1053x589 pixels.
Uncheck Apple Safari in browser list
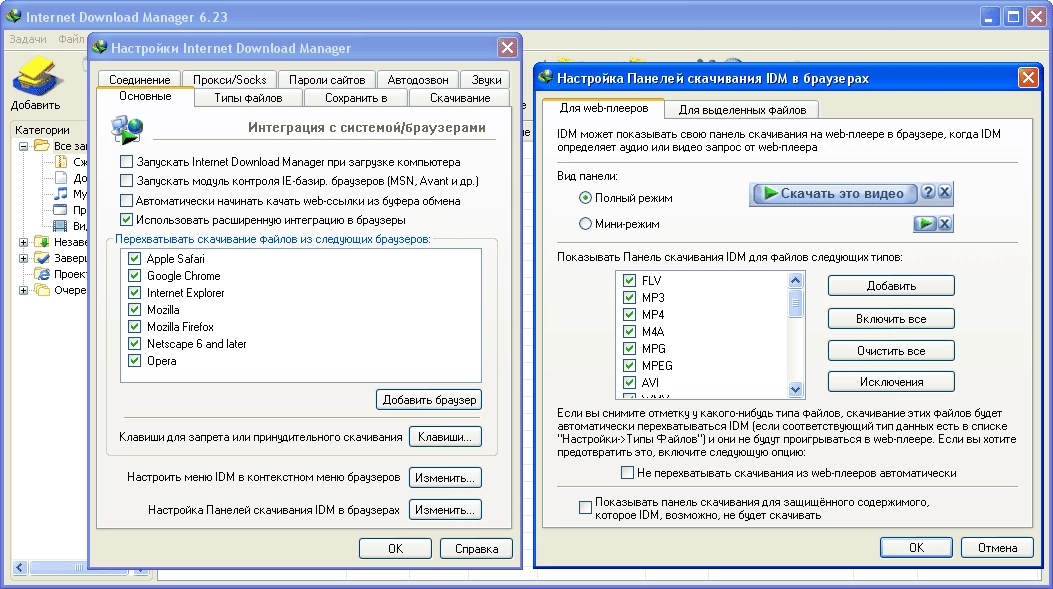point(134,259)
